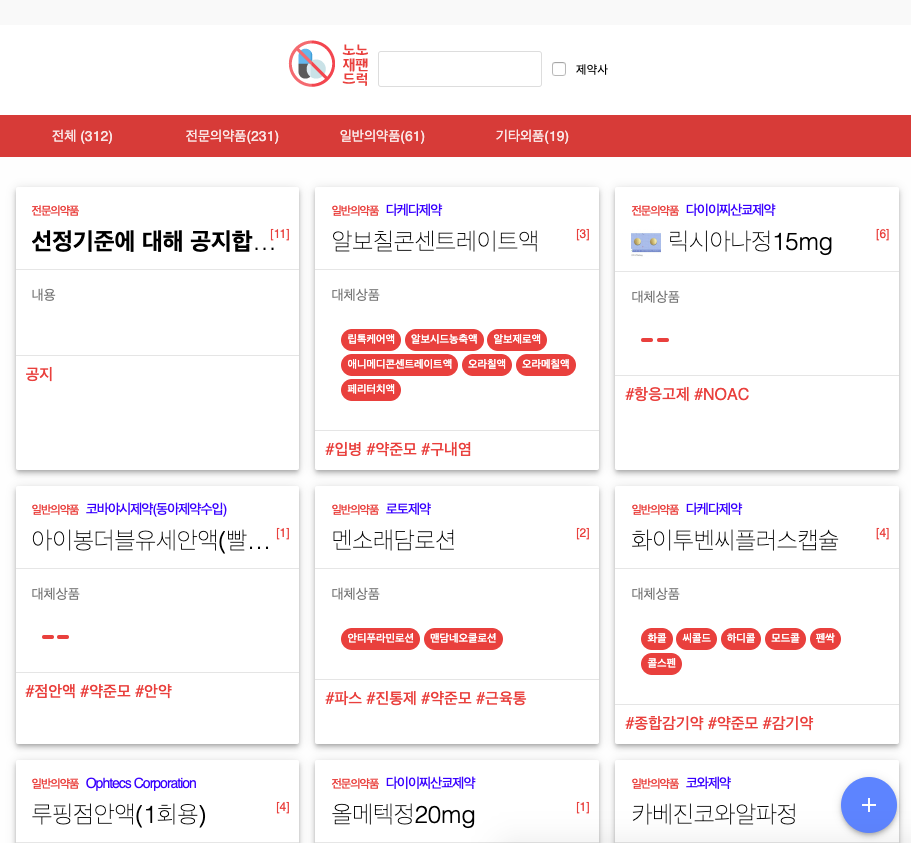
Task: Click the Ophtecs Corporation manufacturer link
Action: pyautogui.click(x=141, y=783)
